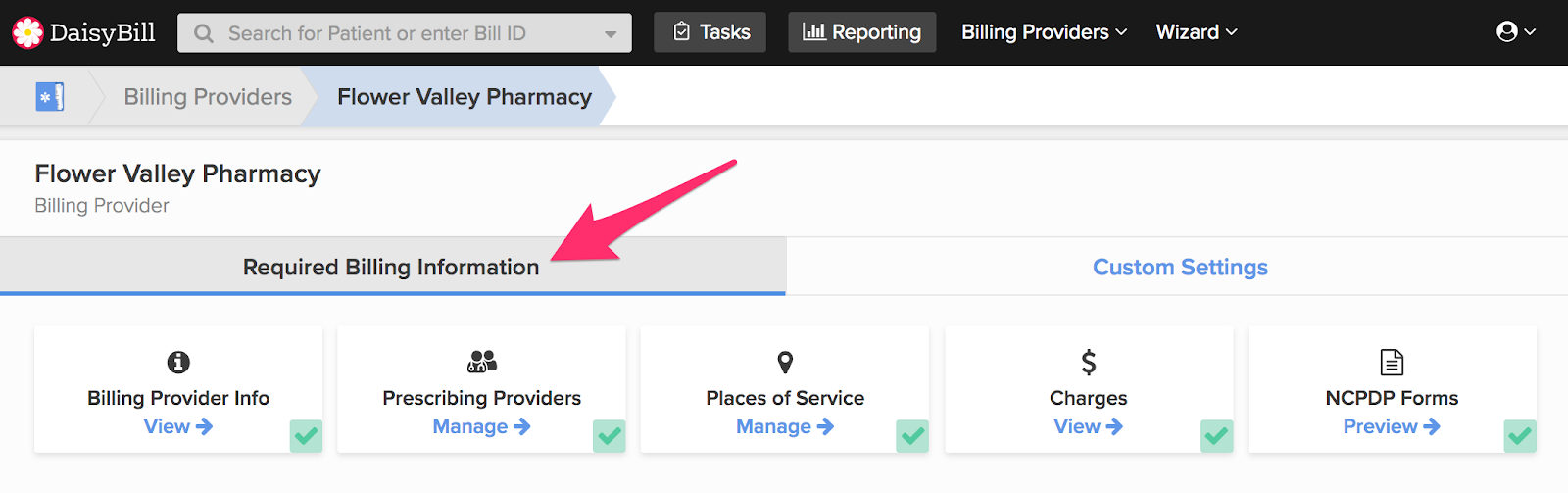Open the user account menu
Screen dimensions: 1568x493
(x=1515, y=32)
